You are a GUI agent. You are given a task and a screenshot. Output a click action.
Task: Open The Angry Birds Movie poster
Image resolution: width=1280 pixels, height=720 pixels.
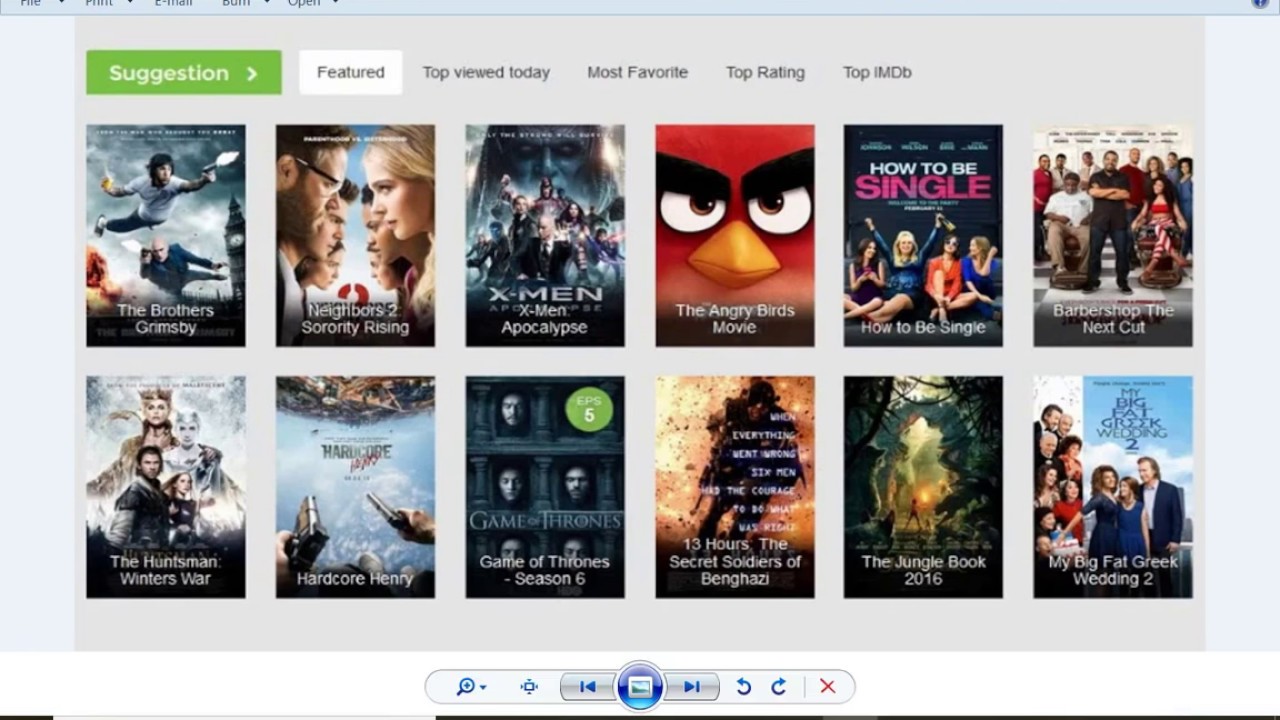pos(735,236)
